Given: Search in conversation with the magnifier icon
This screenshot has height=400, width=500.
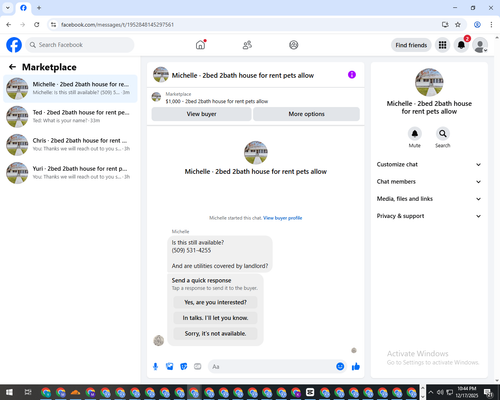Looking at the screenshot, I should coord(443,134).
